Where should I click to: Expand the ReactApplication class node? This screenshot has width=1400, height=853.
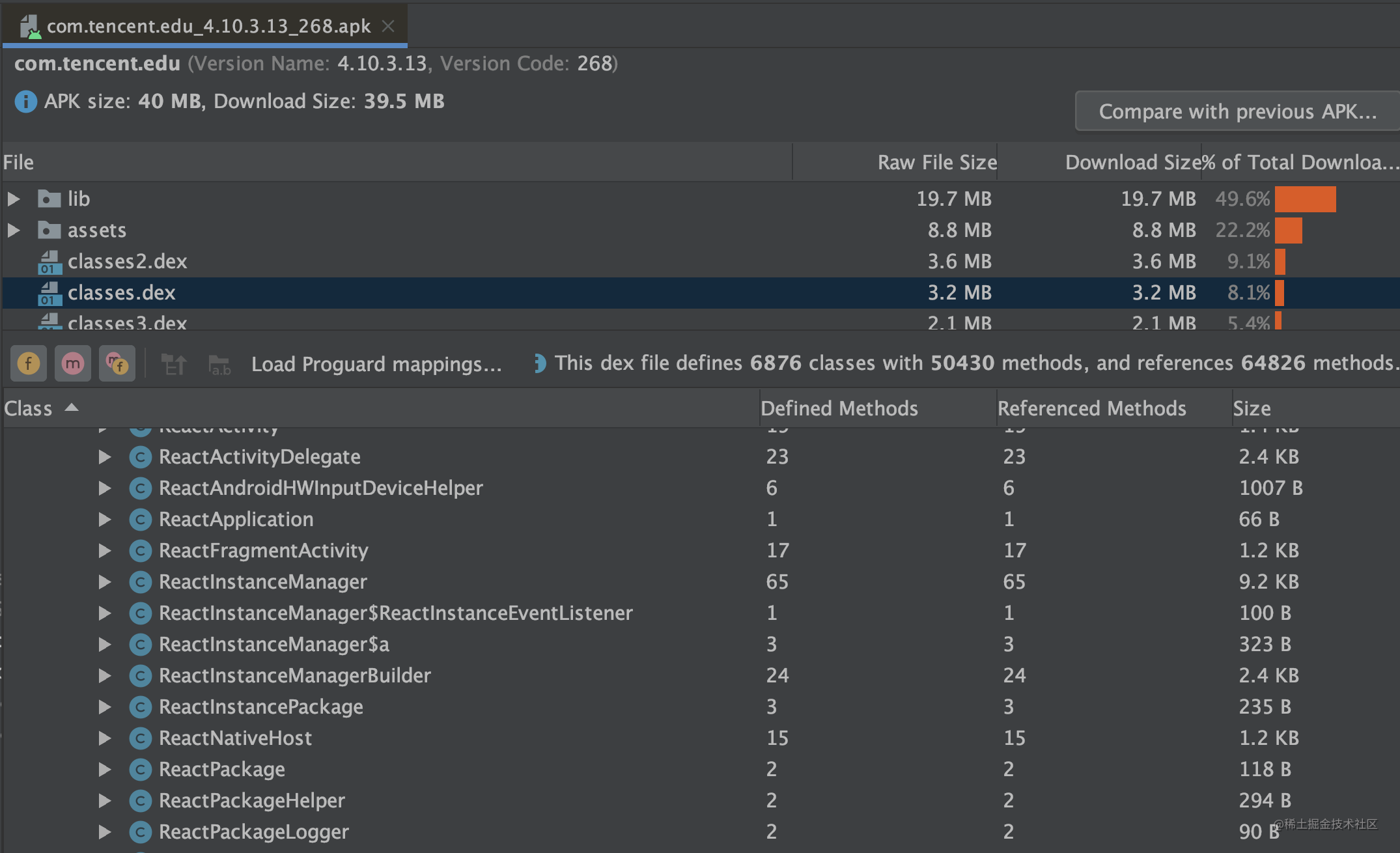[x=104, y=520]
